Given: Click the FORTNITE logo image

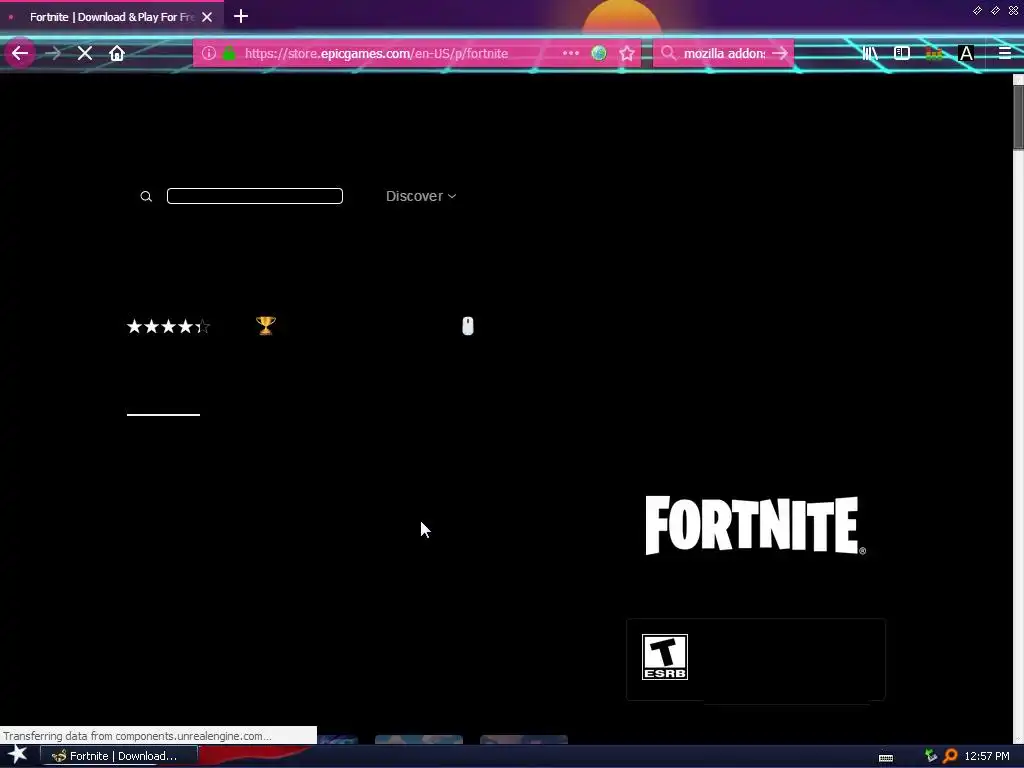Looking at the screenshot, I should tap(756, 525).
